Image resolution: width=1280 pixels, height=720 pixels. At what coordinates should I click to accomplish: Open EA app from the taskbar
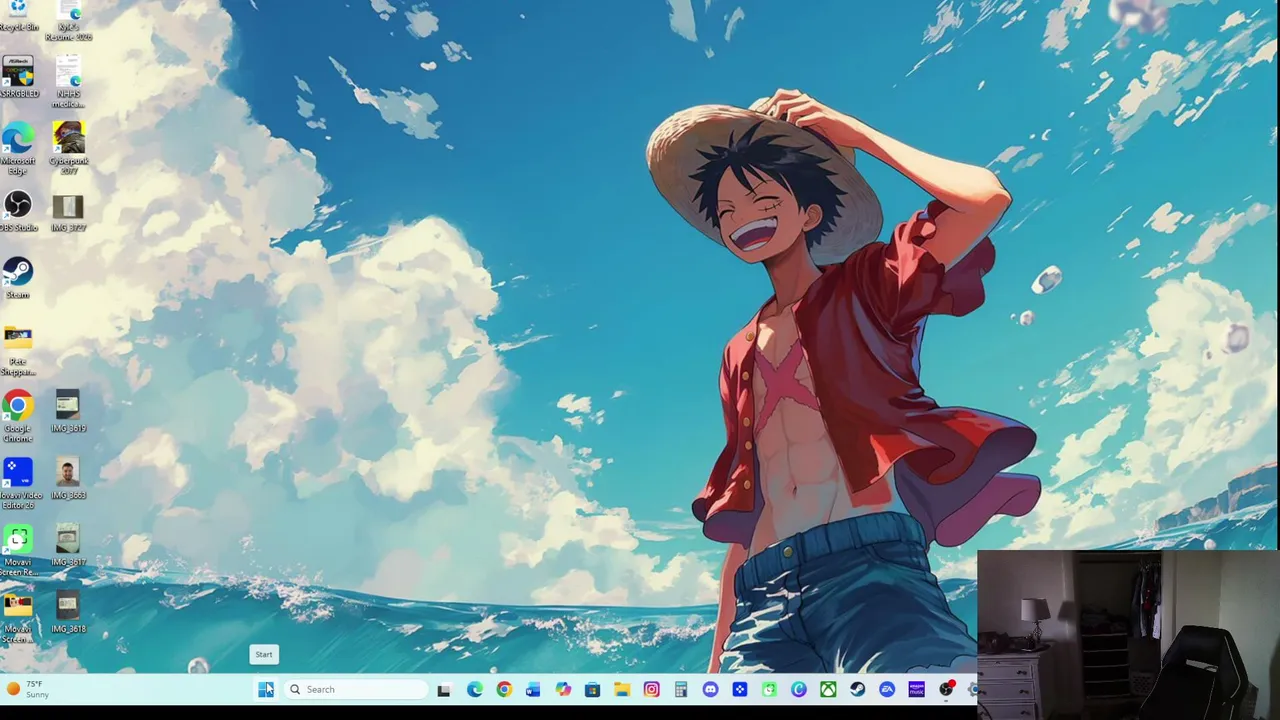pyautogui.click(x=887, y=689)
